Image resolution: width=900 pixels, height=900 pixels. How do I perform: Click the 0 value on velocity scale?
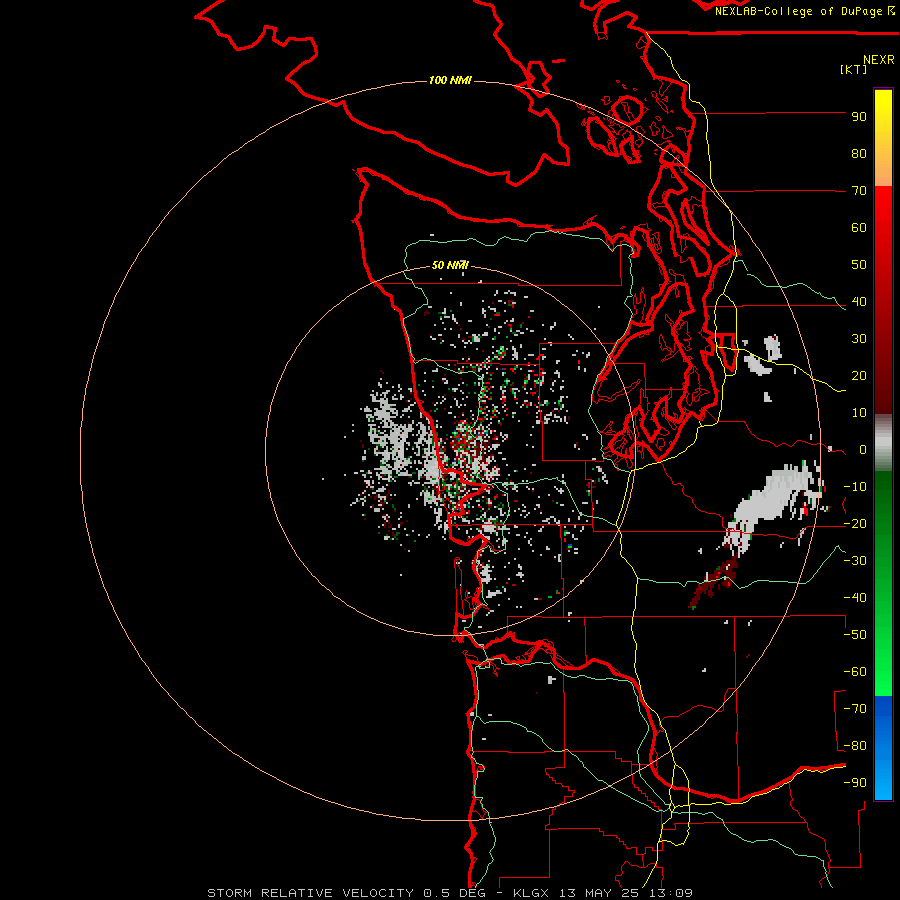tap(863, 450)
